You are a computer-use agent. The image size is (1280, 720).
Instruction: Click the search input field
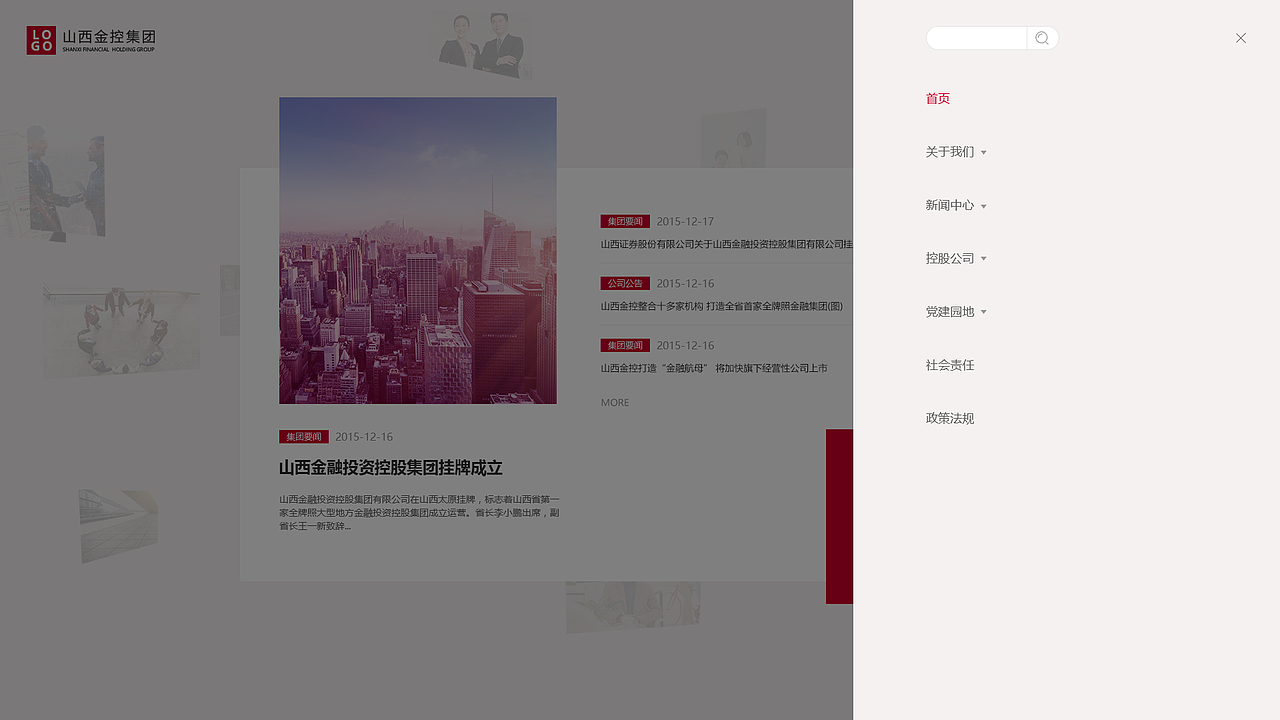pos(976,37)
